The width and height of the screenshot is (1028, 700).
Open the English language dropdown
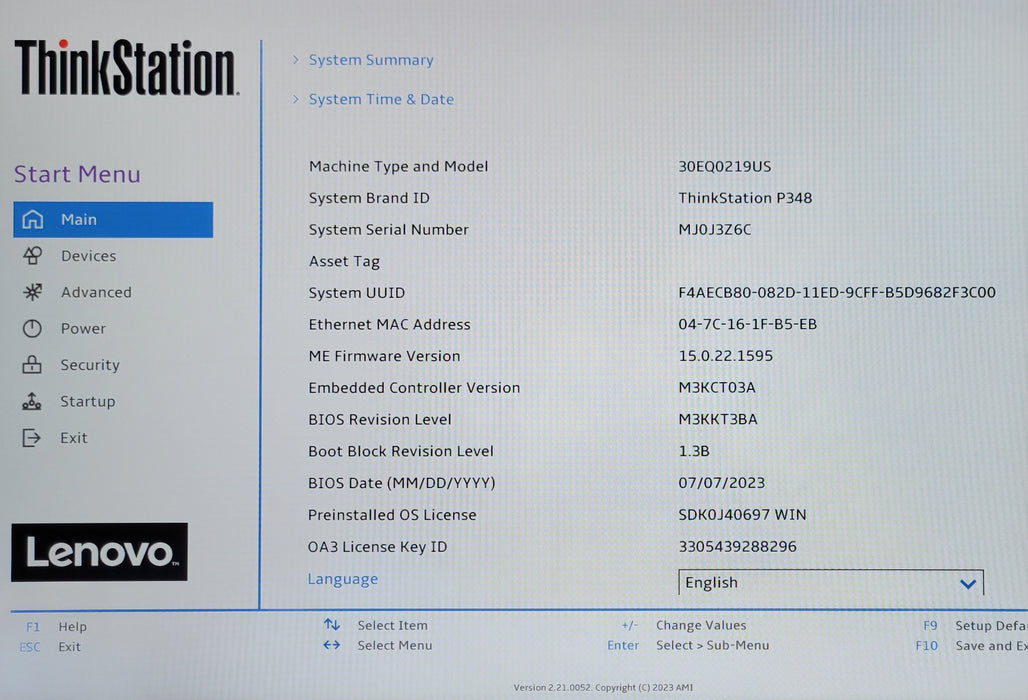click(x=831, y=582)
